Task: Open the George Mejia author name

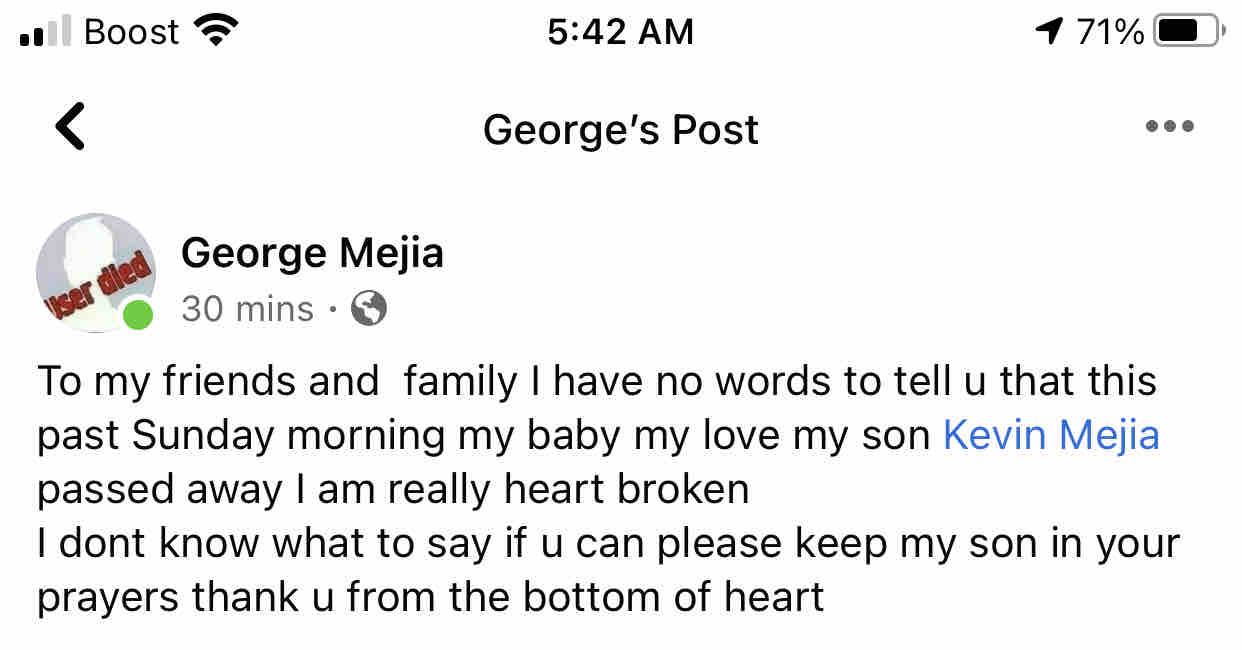Action: pos(312,253)
